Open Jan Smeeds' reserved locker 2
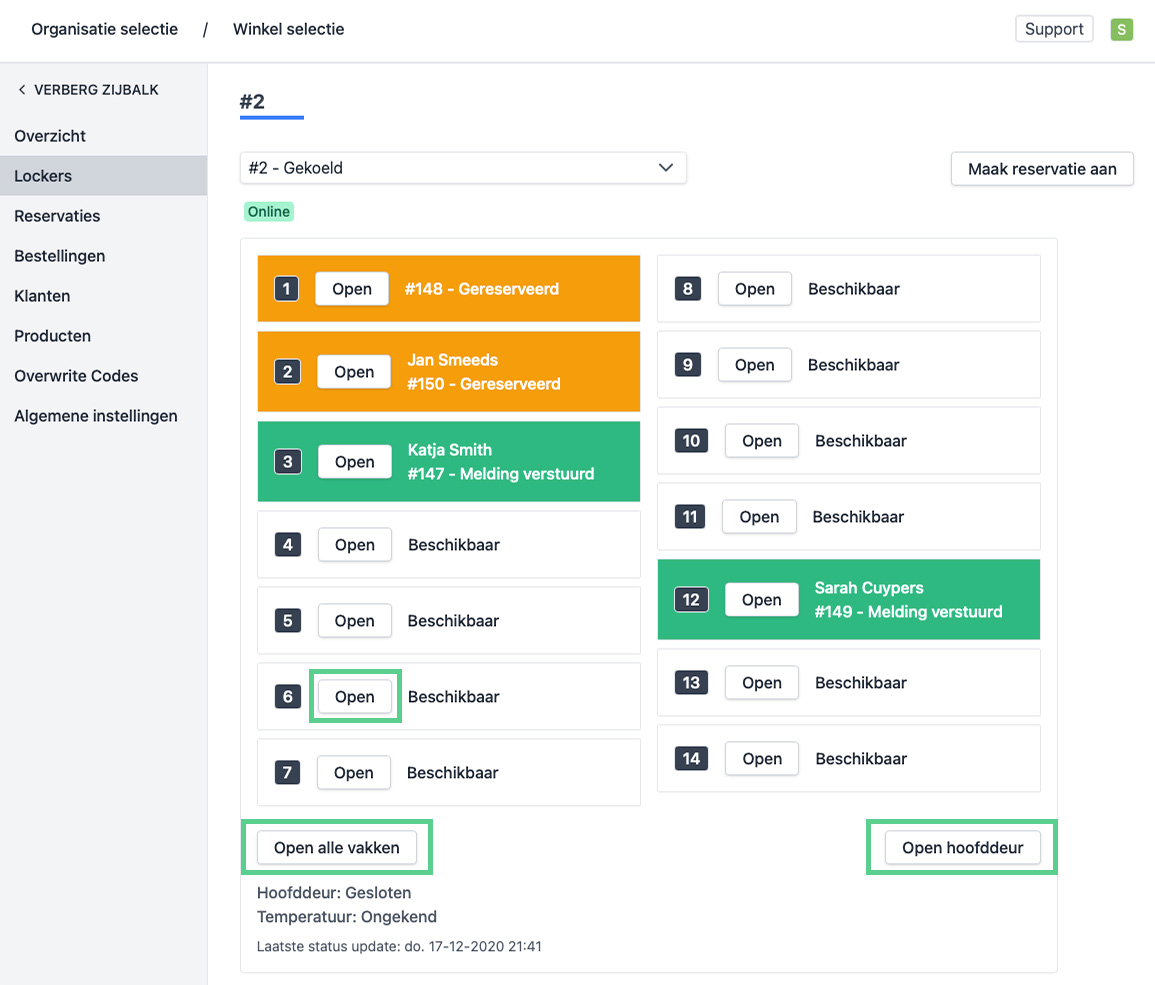1155x985 pixels. (354, 372)
